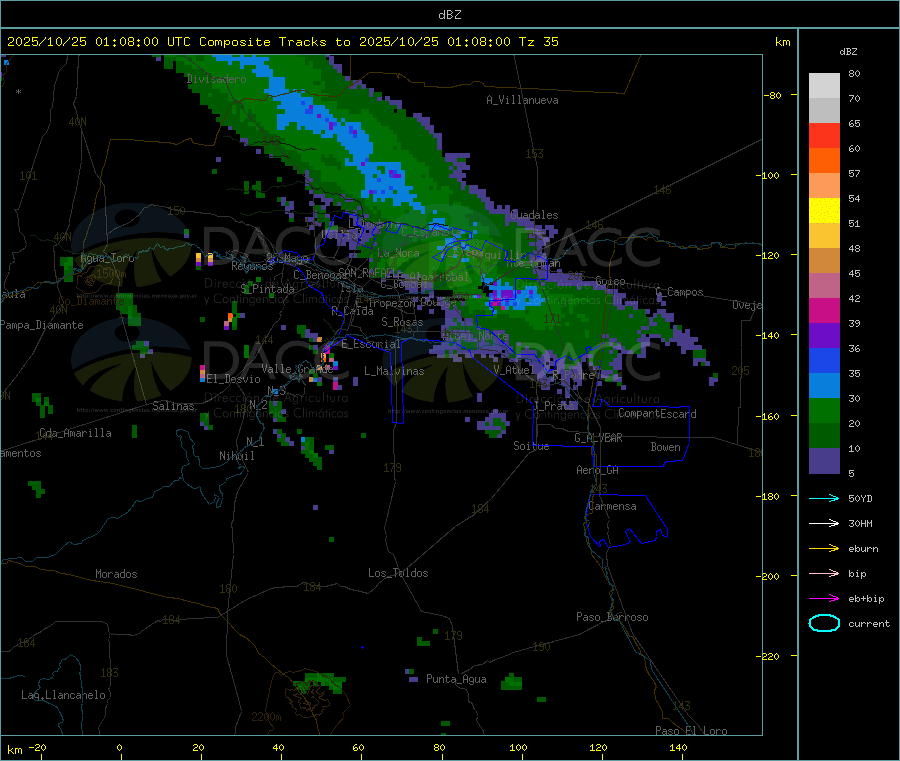Click the 'S_Pintada' map label
Viewport: 900px width, 761px height.
[267, 289]
